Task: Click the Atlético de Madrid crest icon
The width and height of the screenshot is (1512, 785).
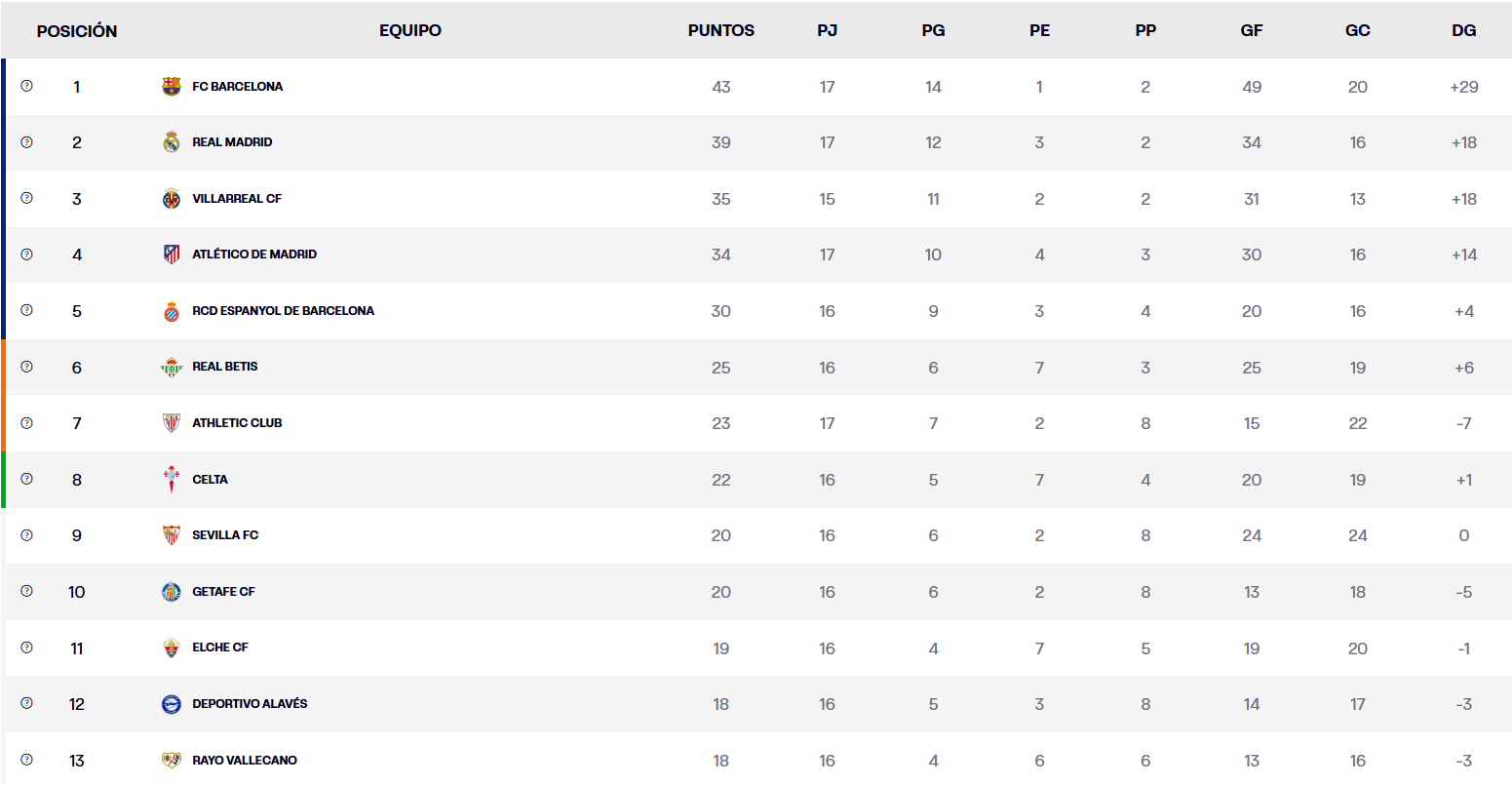Action: click(172, 255)
